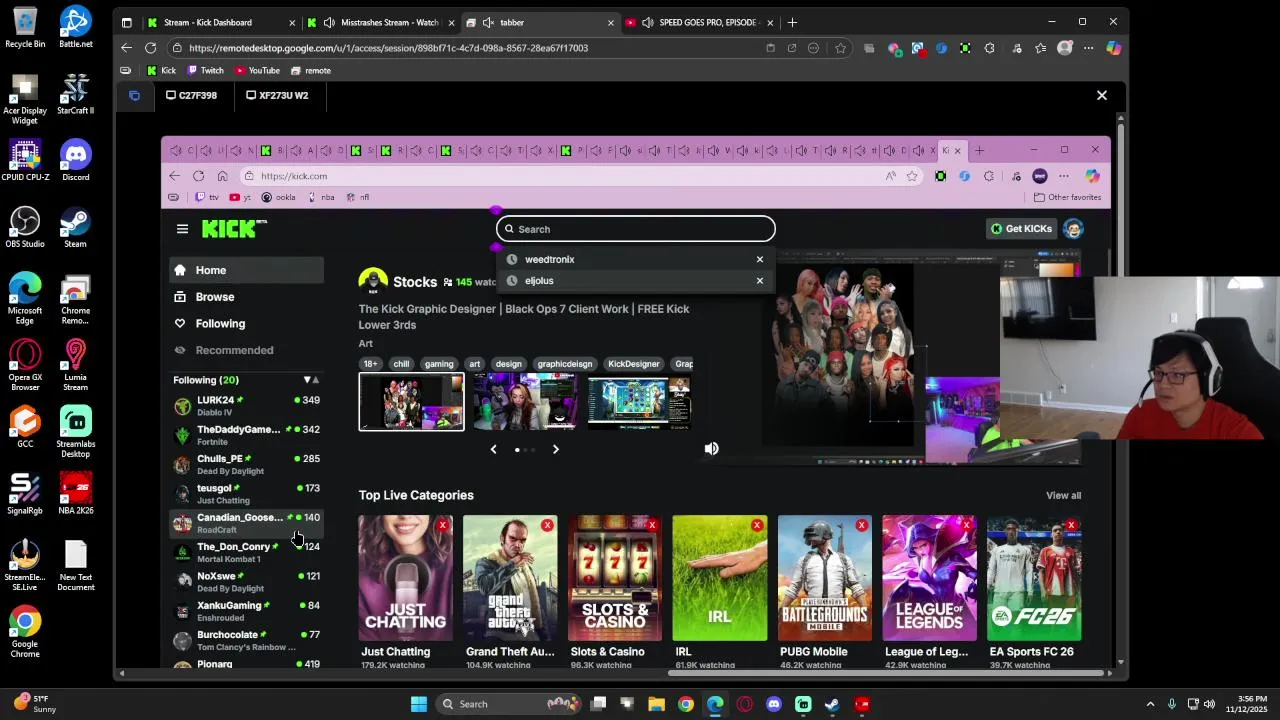The width and height of the screenshot is (1280, 720).
Task: Open the PUBG Mobile category card
Action: 825,578
